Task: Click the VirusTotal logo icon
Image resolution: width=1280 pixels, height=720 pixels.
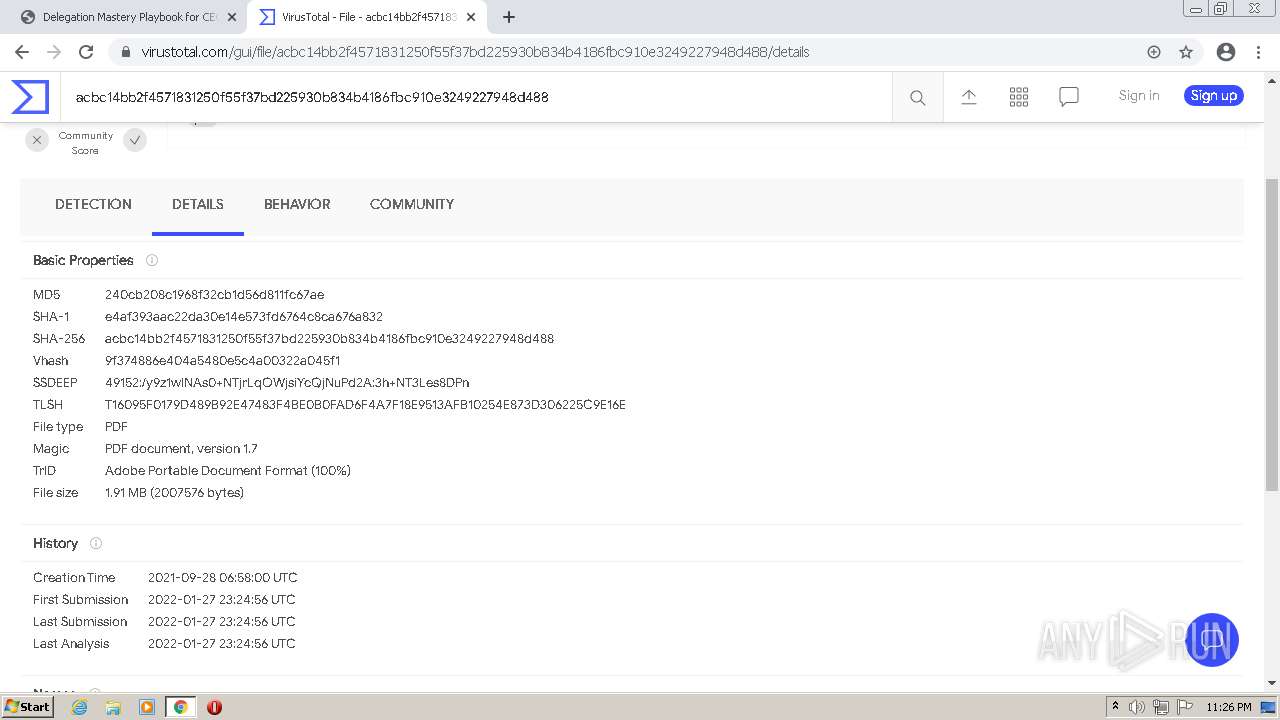Action: tap(30, 97)
